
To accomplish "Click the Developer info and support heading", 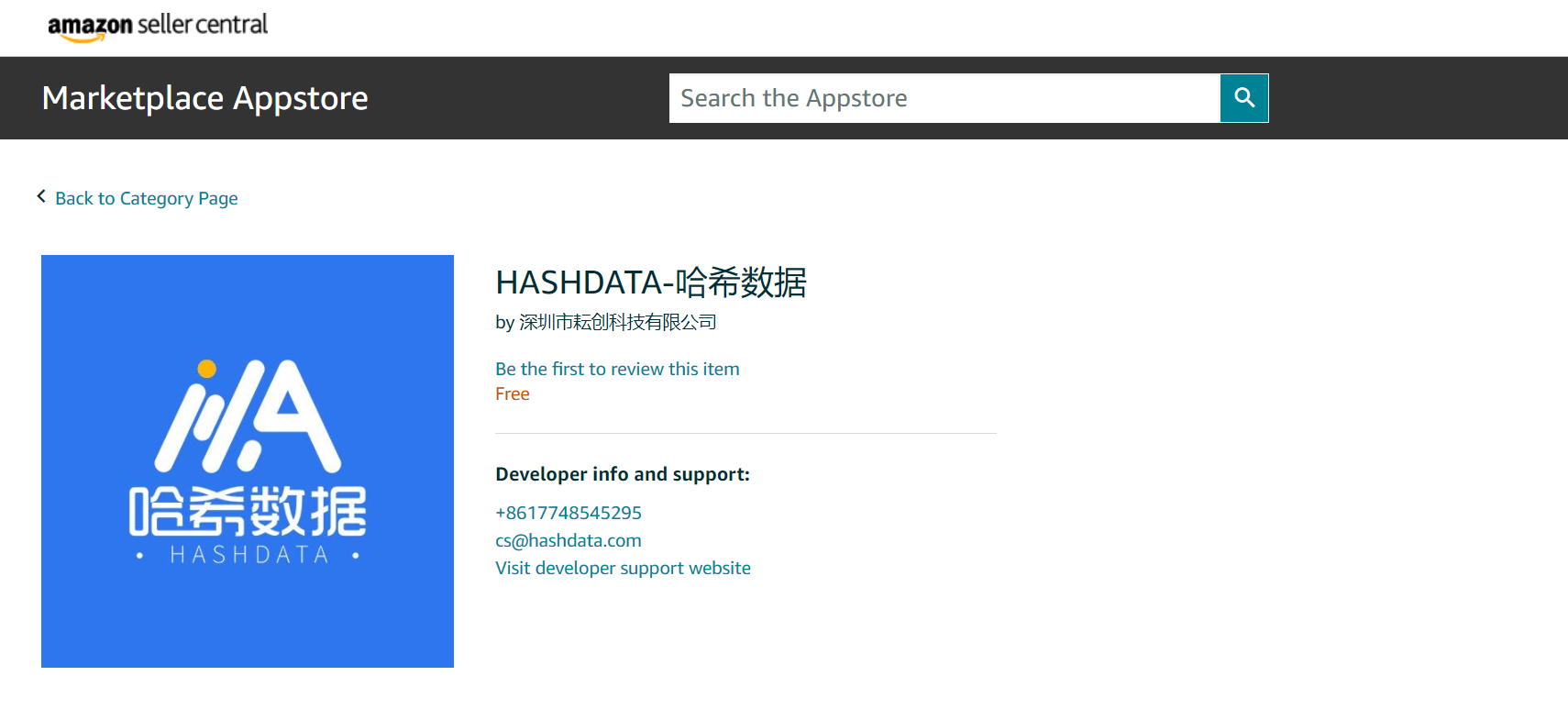I will (623, 474).
